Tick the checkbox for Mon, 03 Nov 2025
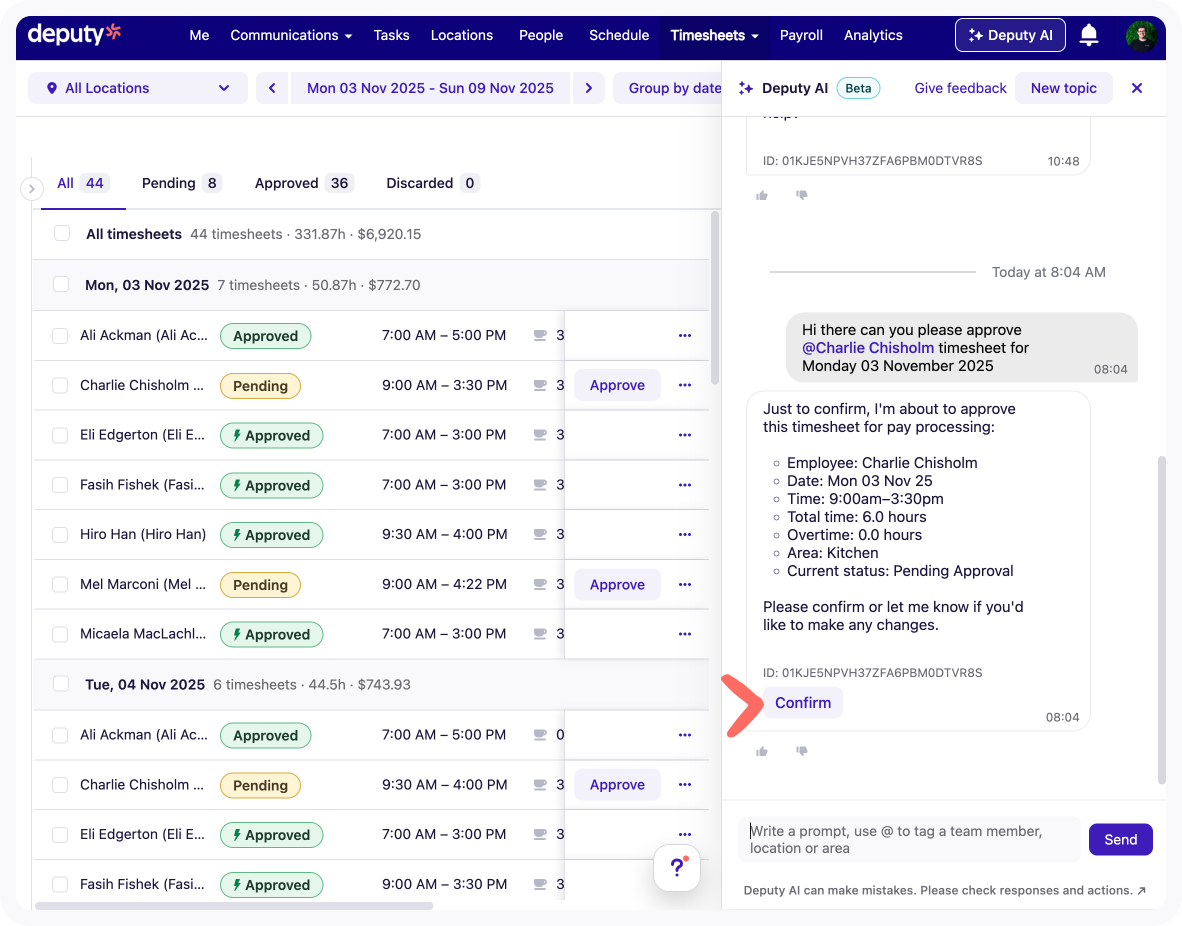1182x926 pixels. click(61, 285)
